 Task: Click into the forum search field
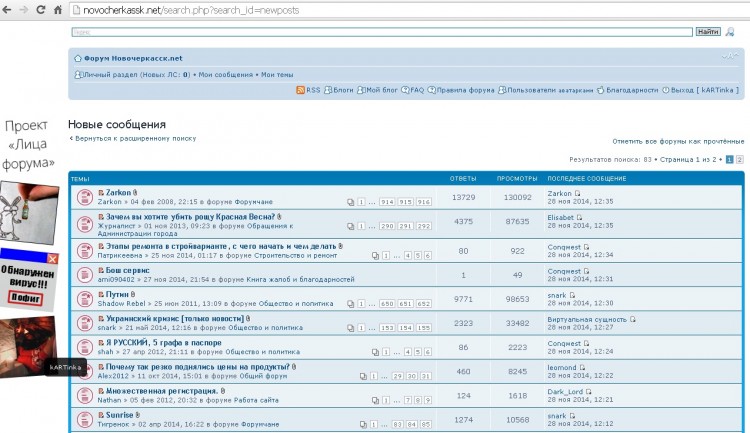click(382, 32)
